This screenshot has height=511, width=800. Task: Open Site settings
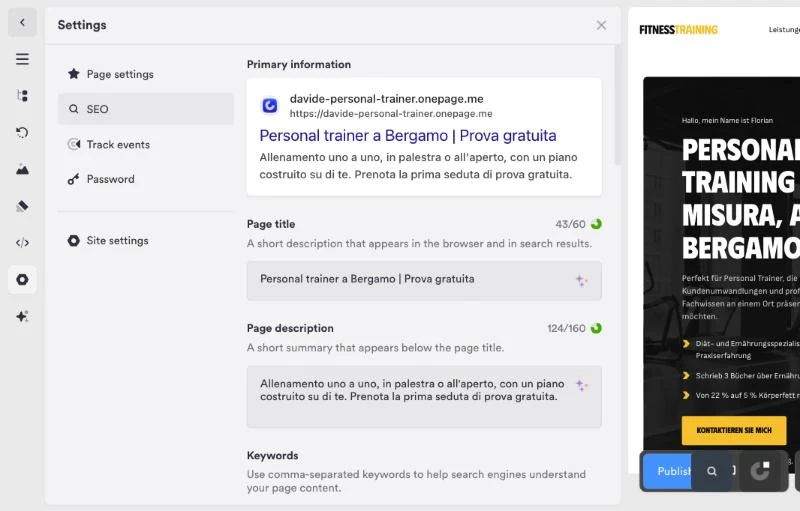tap(146, 240)
